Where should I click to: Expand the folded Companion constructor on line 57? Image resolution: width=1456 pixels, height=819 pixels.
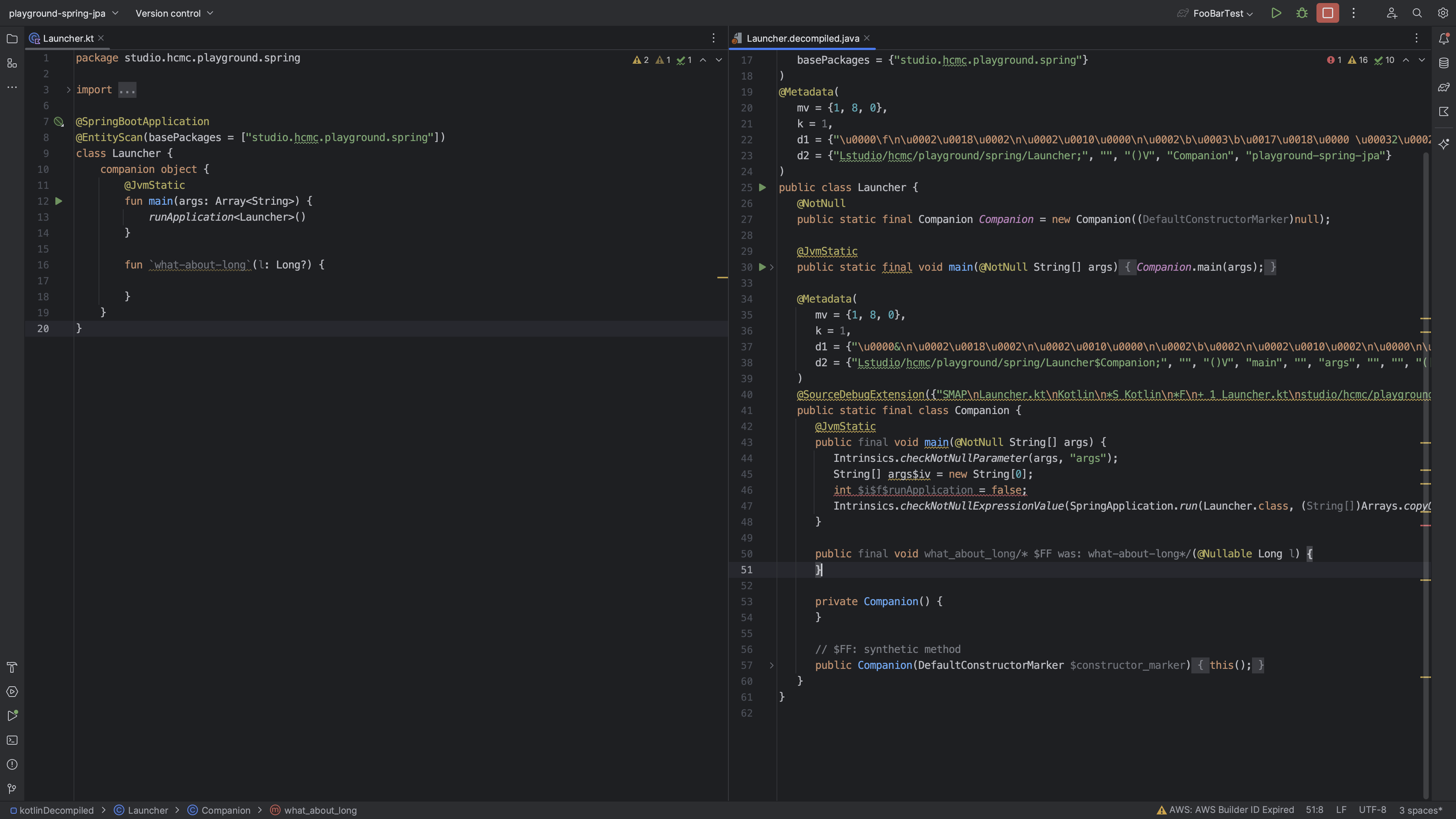click(x=772, y=665)
